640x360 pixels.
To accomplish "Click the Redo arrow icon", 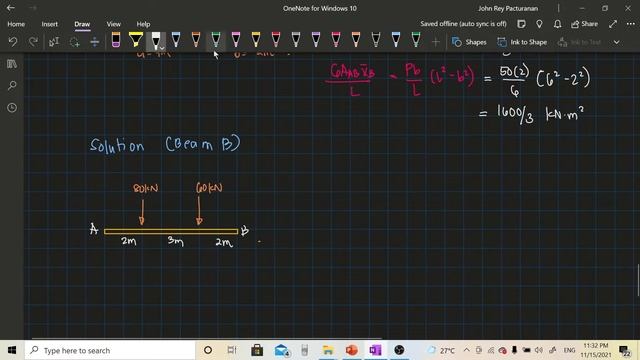I will [33, 42].
